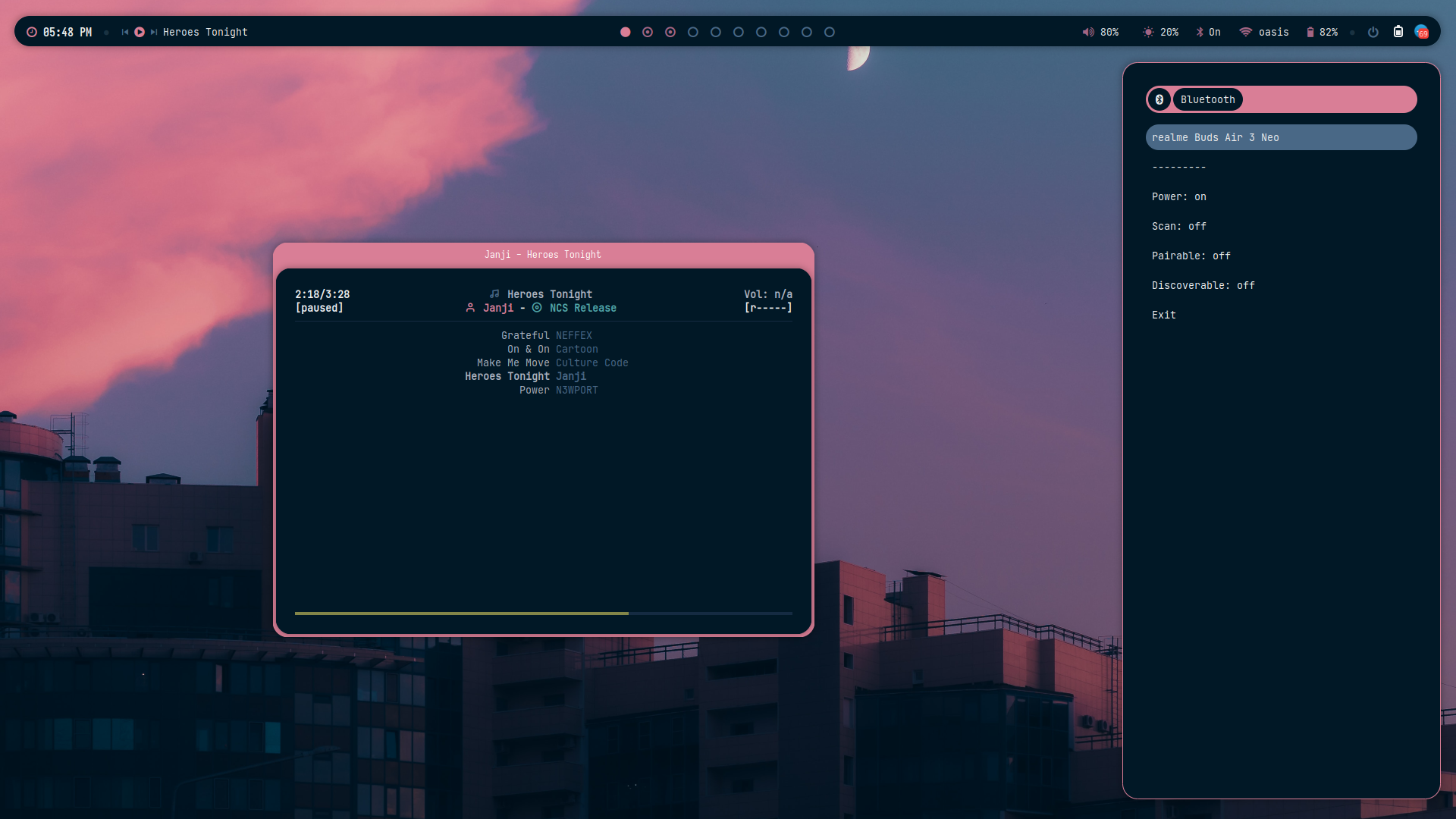Toggle Pairable: off option
The image size is (1456, 819).
pos(1191,256)
